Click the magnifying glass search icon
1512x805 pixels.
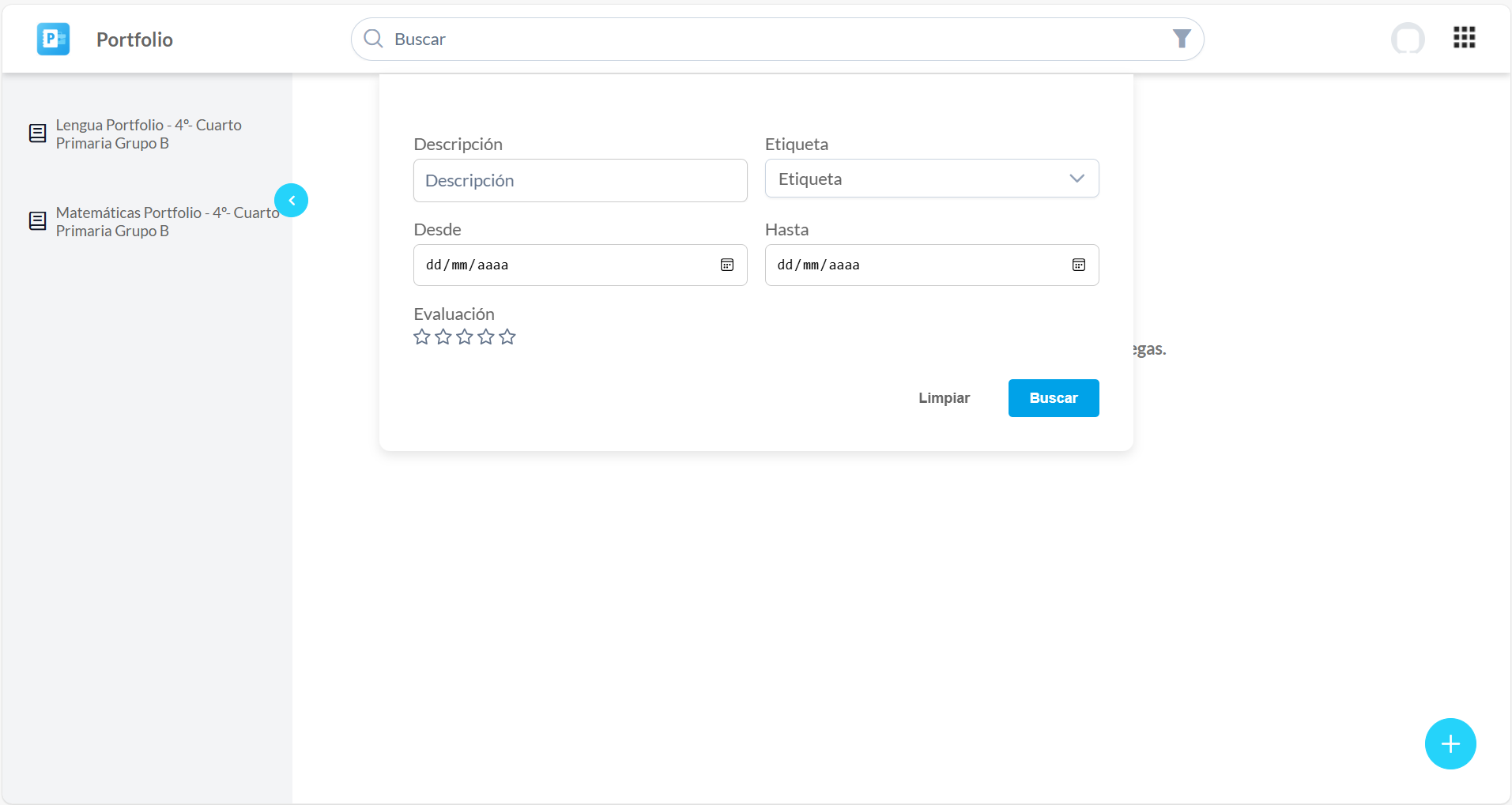tap(373, 39)
